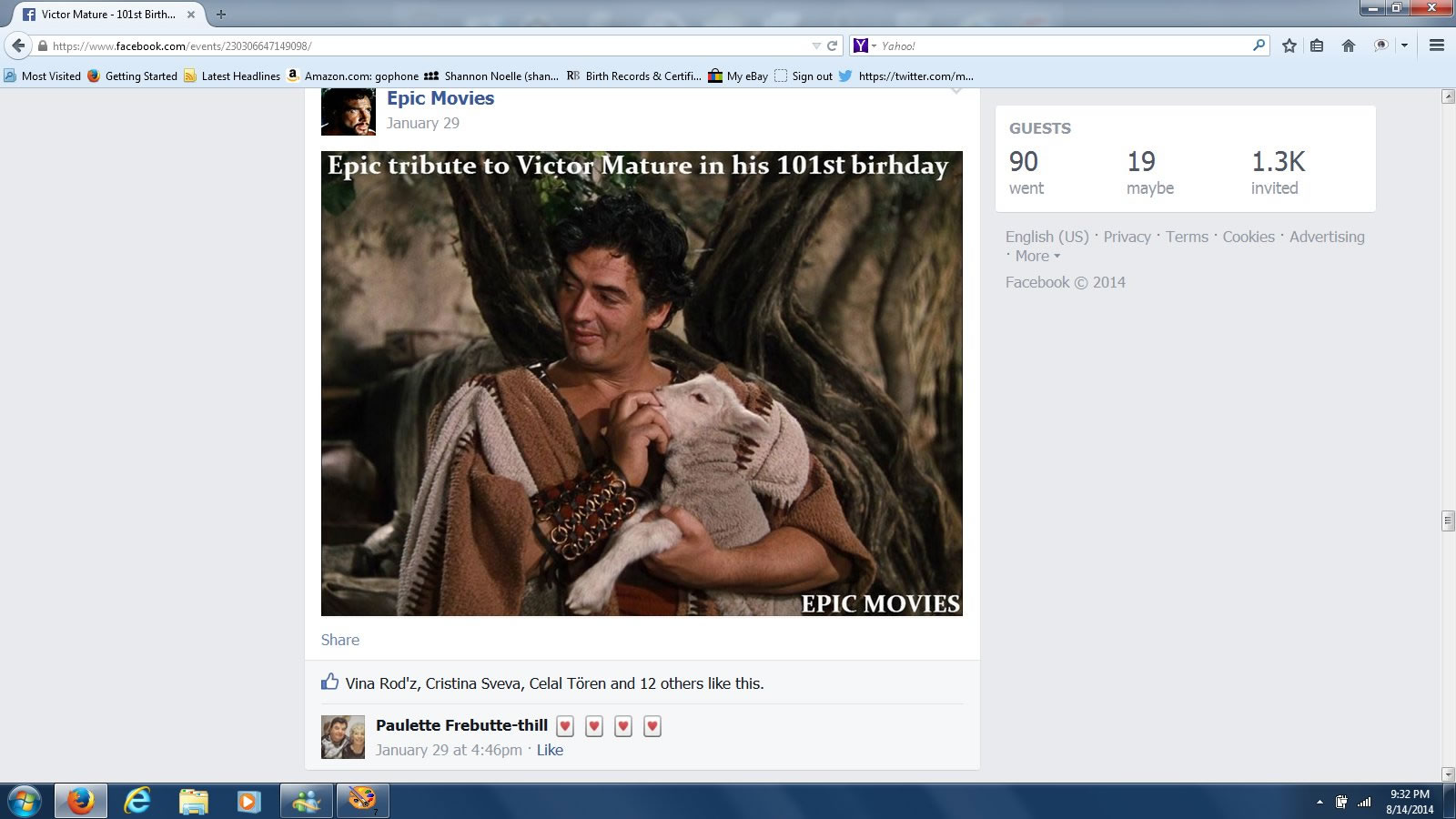Open Amazon.com: gophone bookmark
The image size is (1456, 819).
pos(353,76)
